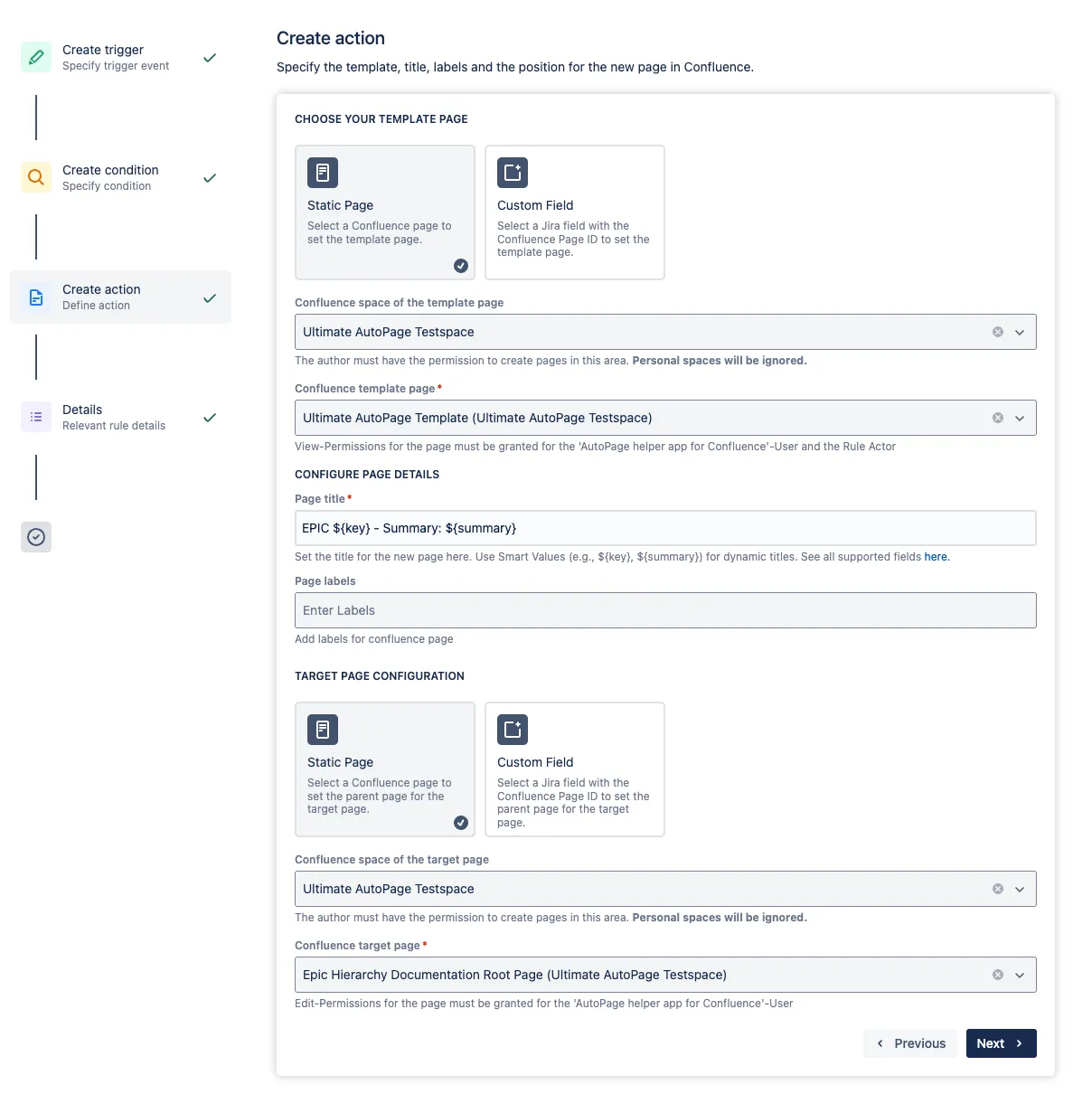Click the clock icon below Details step
The width and height of the screenshot is (1092, 1094).
(36, 537)
